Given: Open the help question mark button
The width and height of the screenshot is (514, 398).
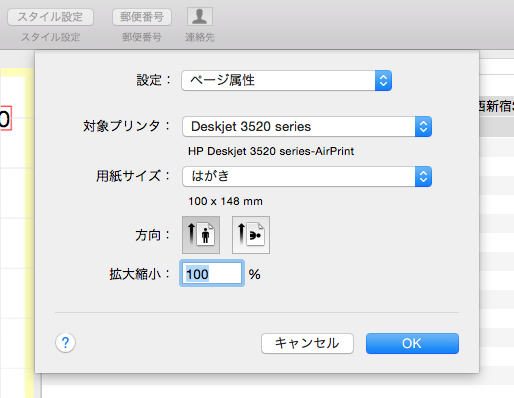Looking at the screenshot, I should (x=65, y=343).
